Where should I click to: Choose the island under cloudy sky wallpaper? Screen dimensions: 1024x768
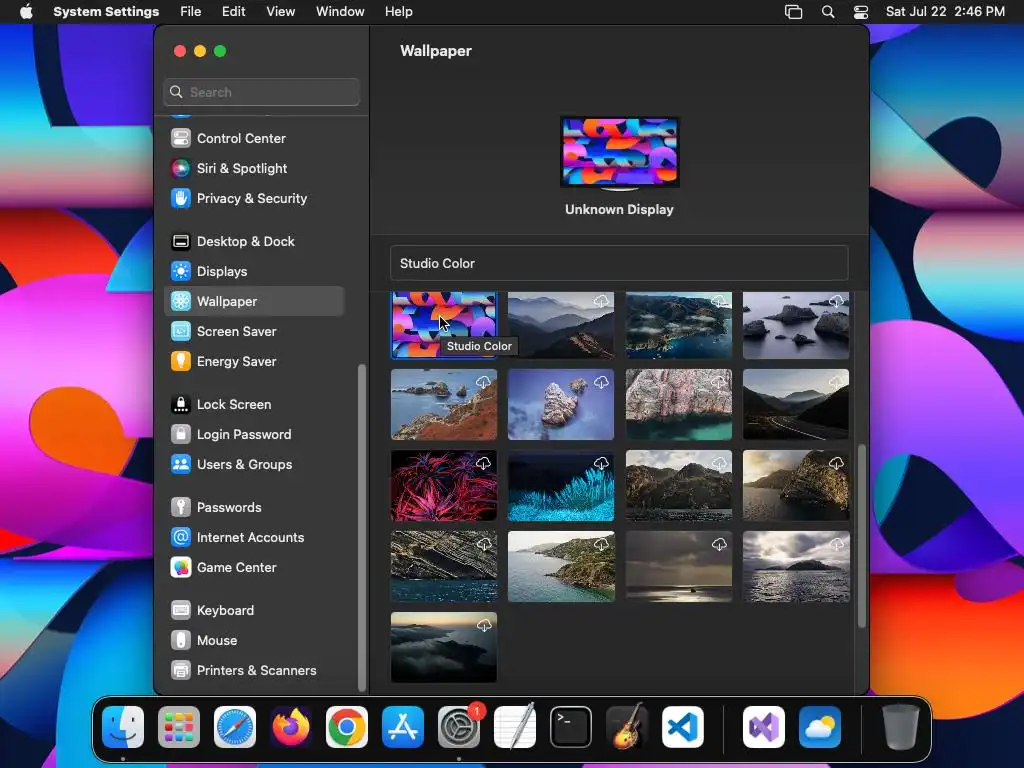coord(796,567)
